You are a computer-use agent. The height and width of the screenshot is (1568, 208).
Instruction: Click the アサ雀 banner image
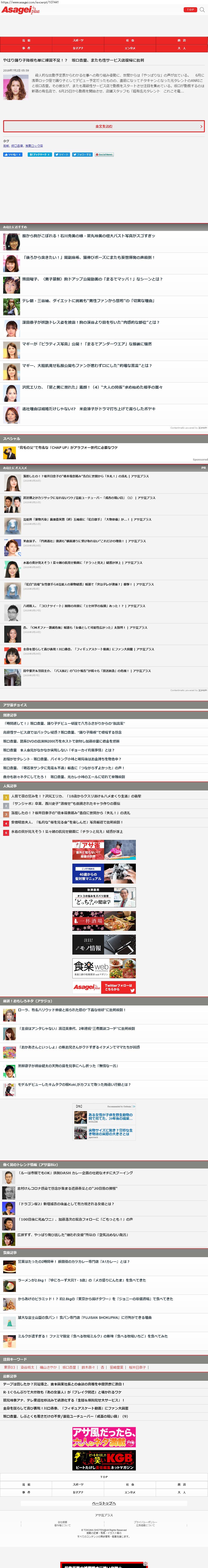[x=104, y=850]
